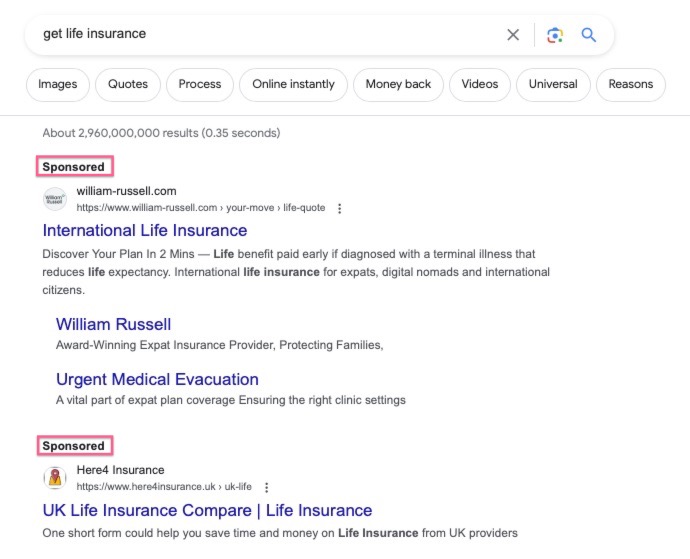Click the william-russell.com your-move life-quote URL

click(x=201, y=208)
